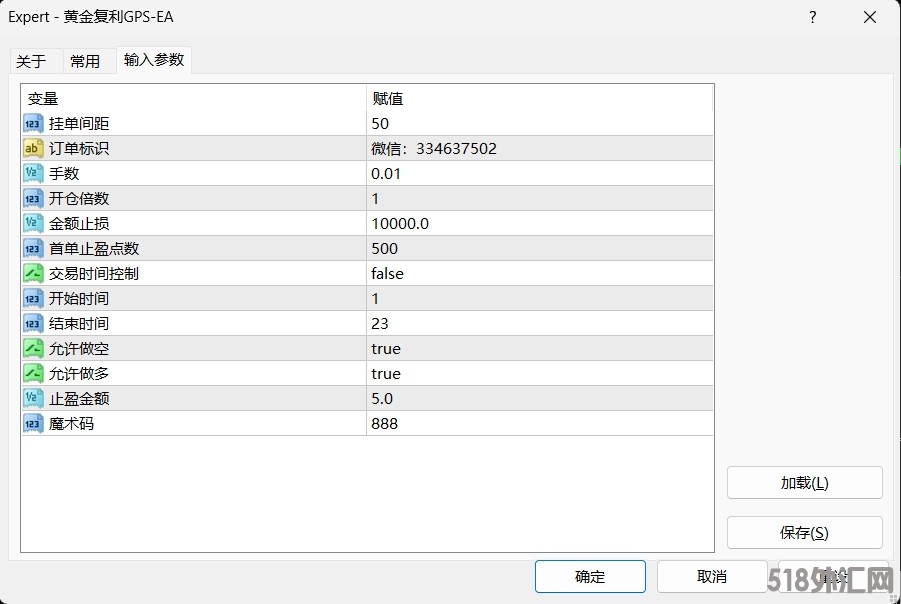Screen dimensions: 901x604
Task: Click the integer icon beside 魔术码
Action: point(33,424)
